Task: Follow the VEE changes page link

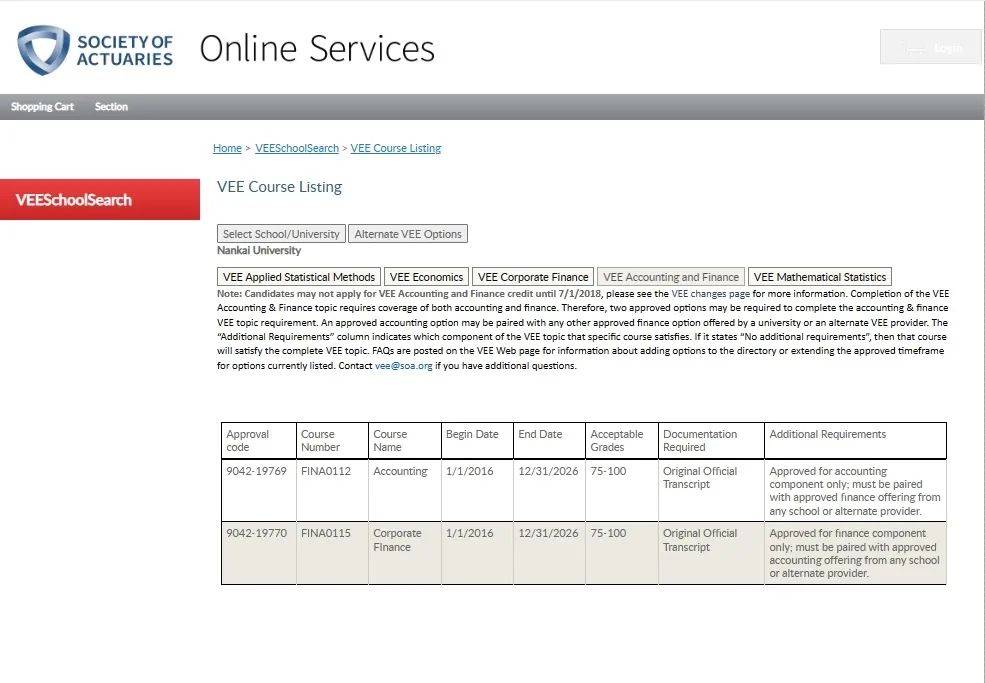Action: point(710,293)
